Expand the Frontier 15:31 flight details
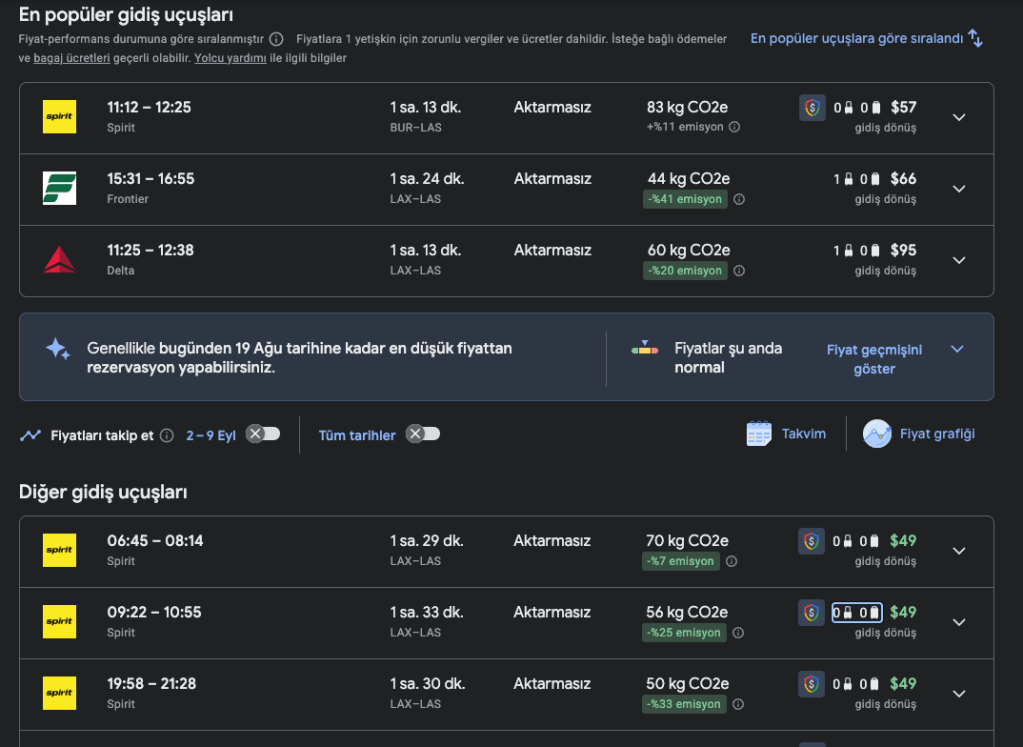Viewport: 1023px width, 747px height. (x=959, y=189)
